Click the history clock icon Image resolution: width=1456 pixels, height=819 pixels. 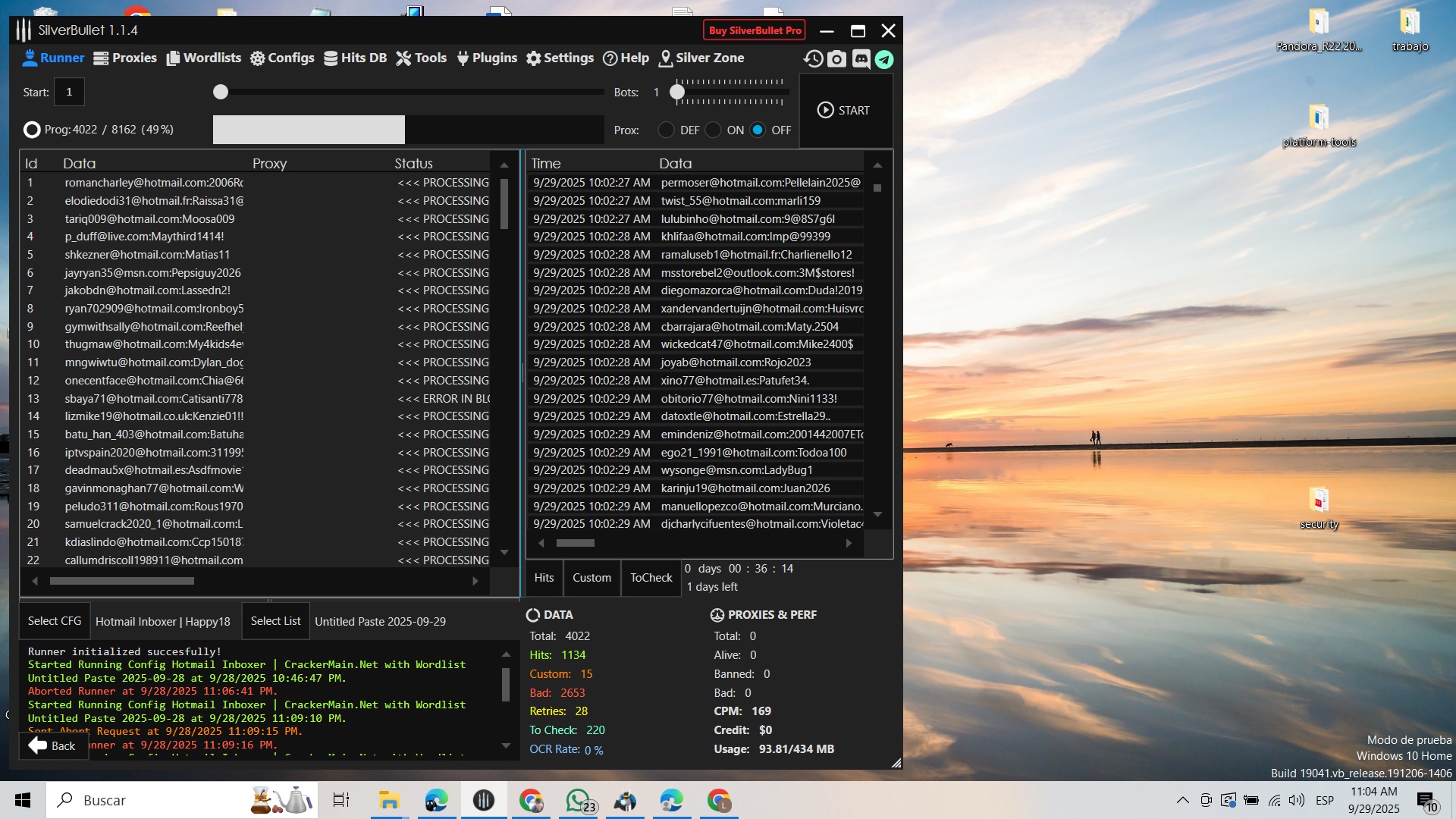point(813,58)
